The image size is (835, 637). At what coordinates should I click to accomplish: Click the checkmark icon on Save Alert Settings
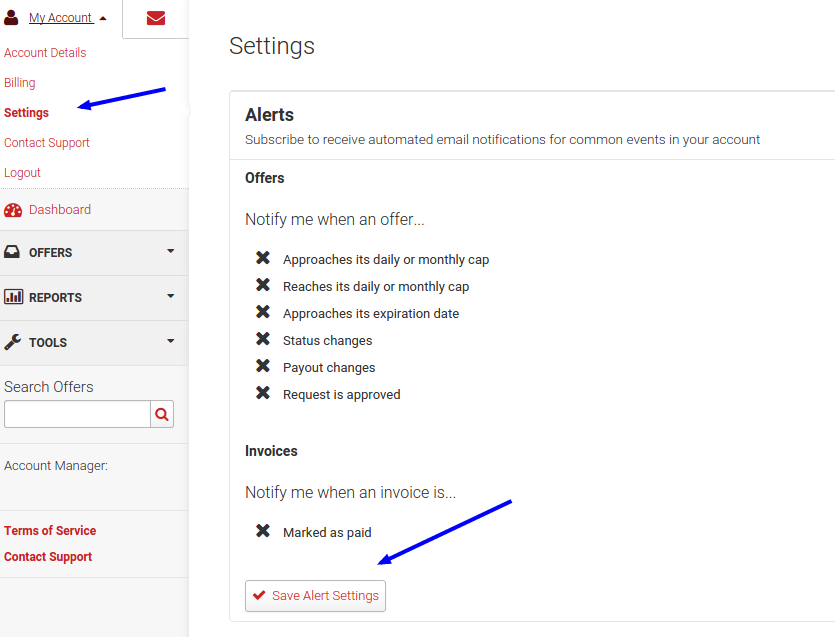click(259, 595)
